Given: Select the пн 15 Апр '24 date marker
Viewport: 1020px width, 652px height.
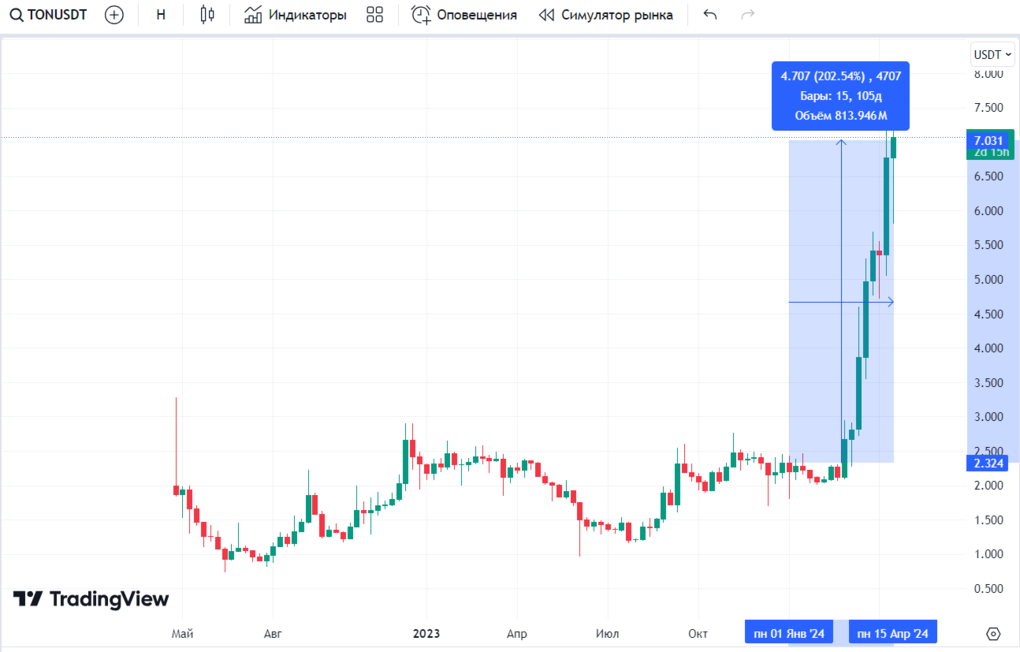Looking at the screenshot, I should [x=893, y=634].
